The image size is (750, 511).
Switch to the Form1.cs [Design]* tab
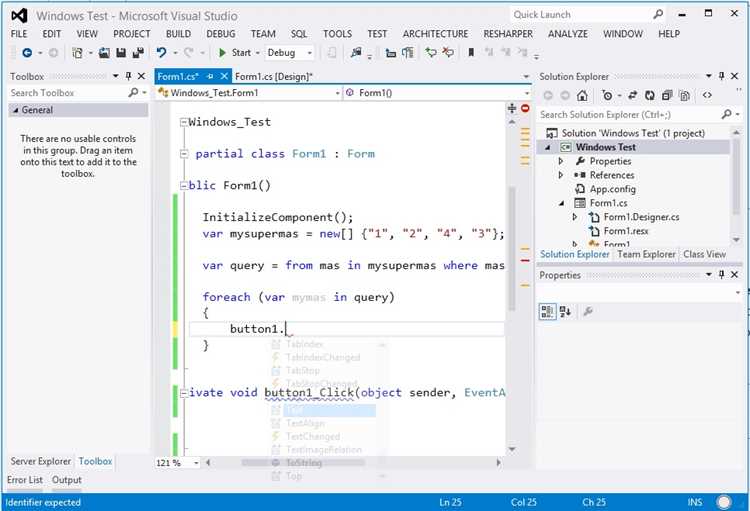pyautogui.click(x=274, y=77)
